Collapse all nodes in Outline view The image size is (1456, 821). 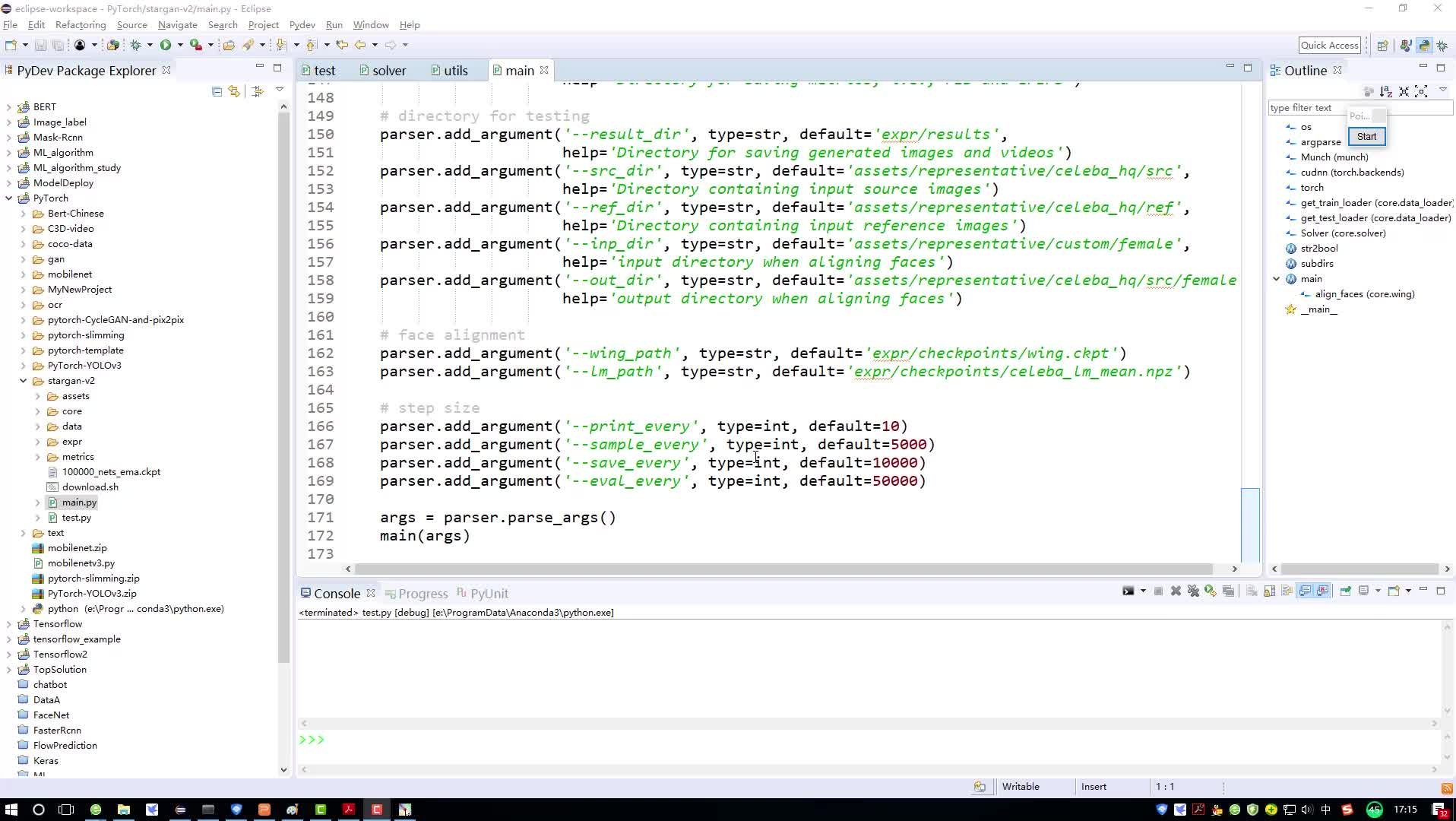[1404, 91]
